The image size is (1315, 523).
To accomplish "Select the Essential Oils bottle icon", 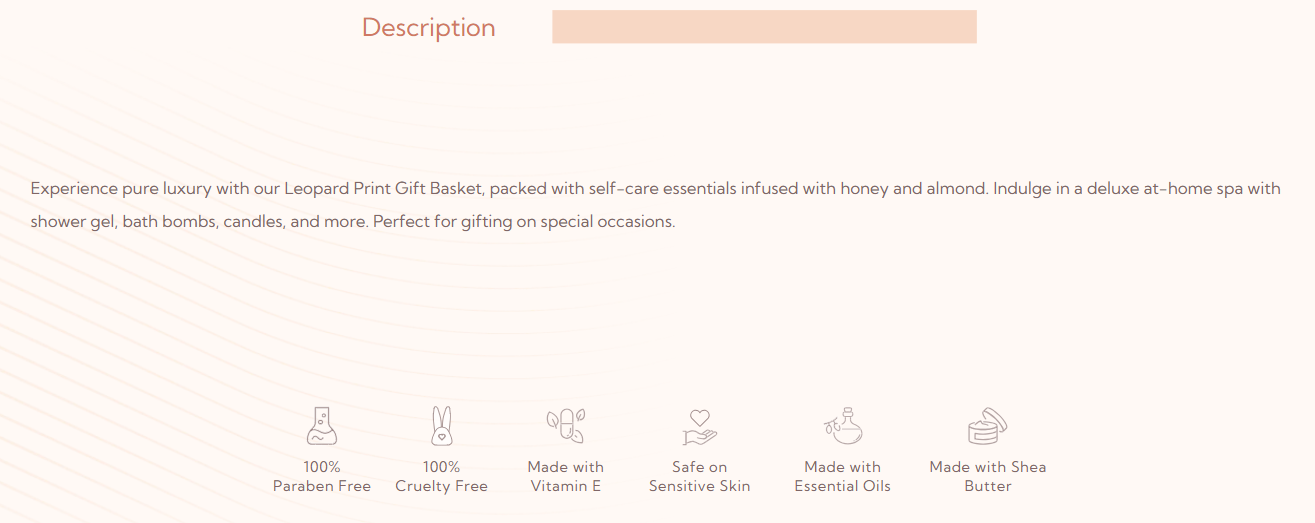I will (x=843, y=426).
